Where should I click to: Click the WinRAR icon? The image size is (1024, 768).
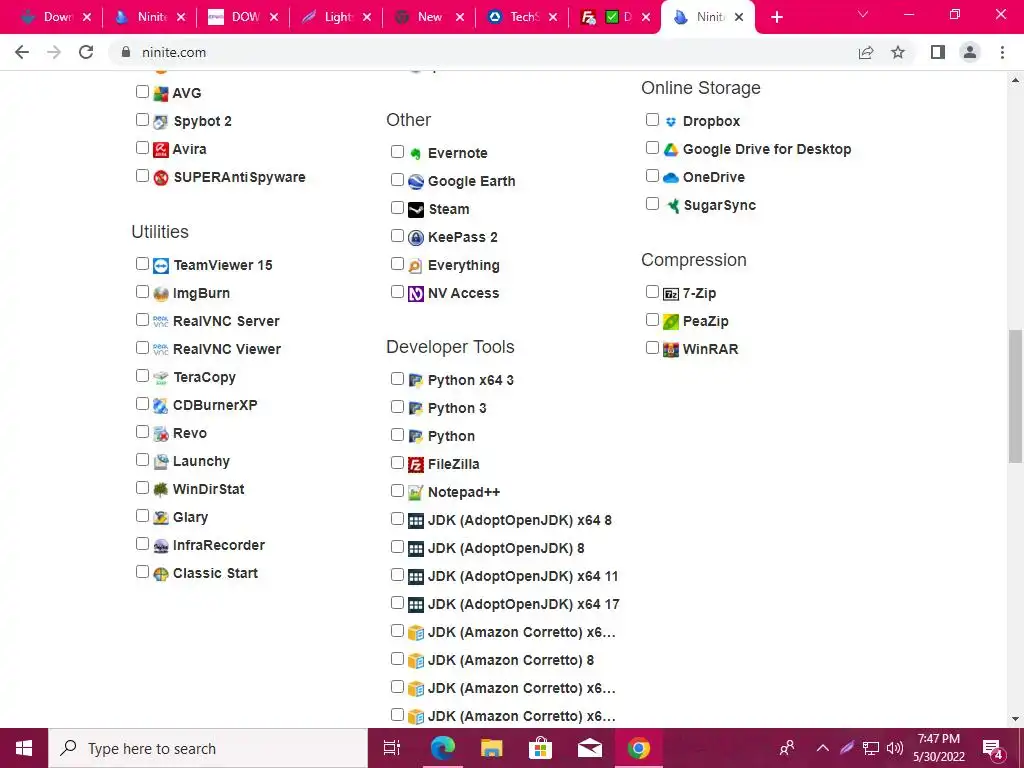[x=671, y=349]
